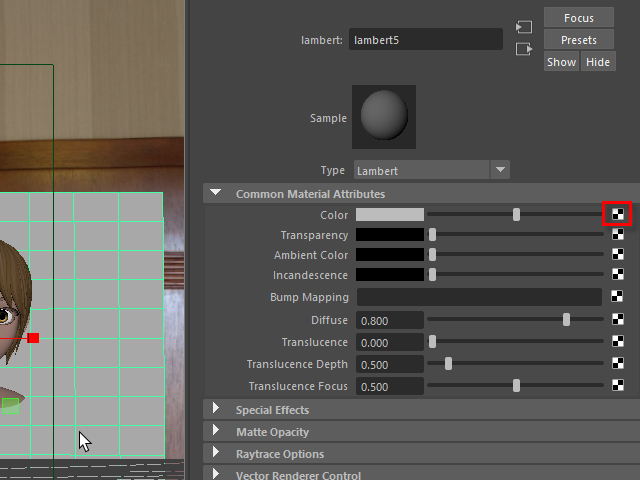The height and width of the screenshot is (480, 640).
Task: Click the lambert5 name input field
Action: (x=426, y=40)
